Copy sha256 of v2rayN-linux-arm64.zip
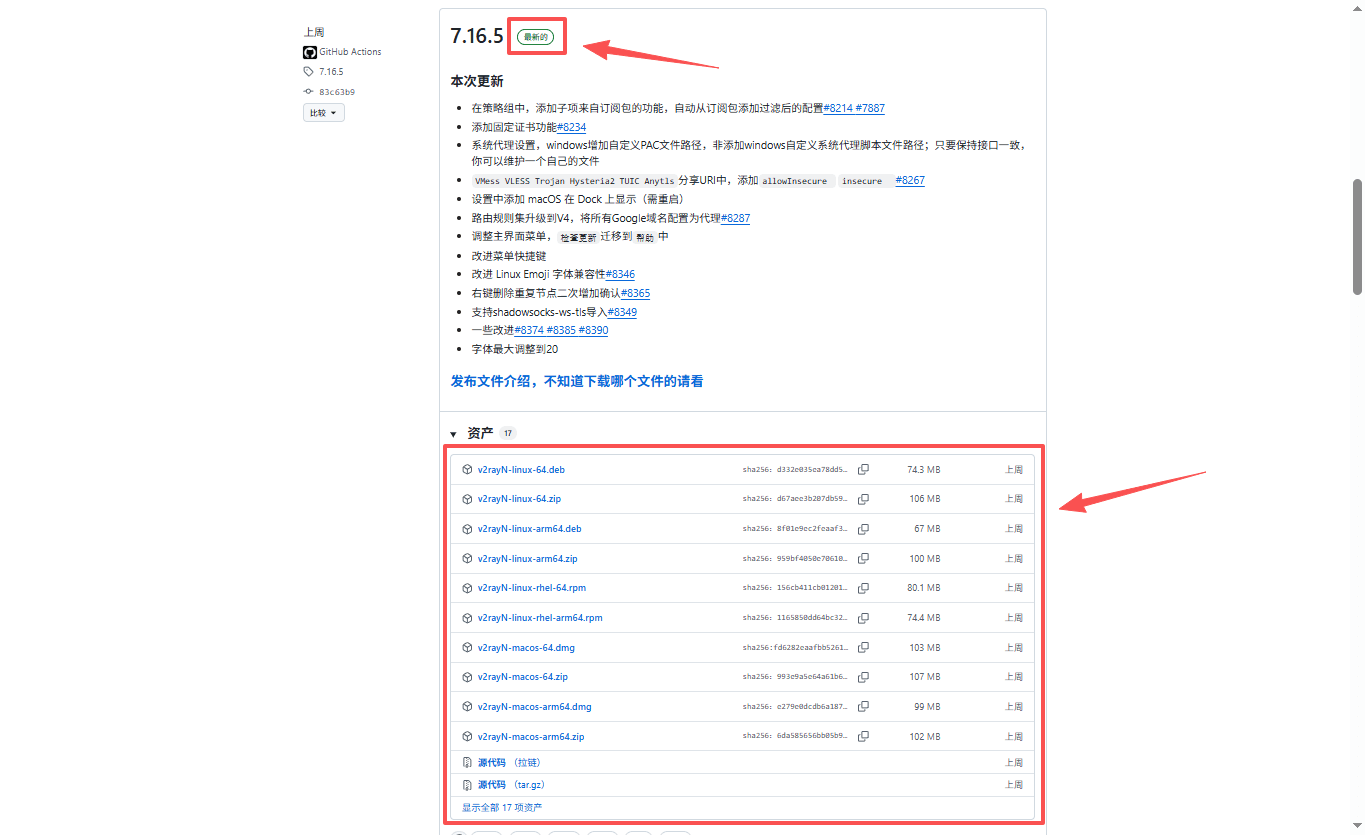The width and height of the screenshot is (1365, 835). pos(863,558)
